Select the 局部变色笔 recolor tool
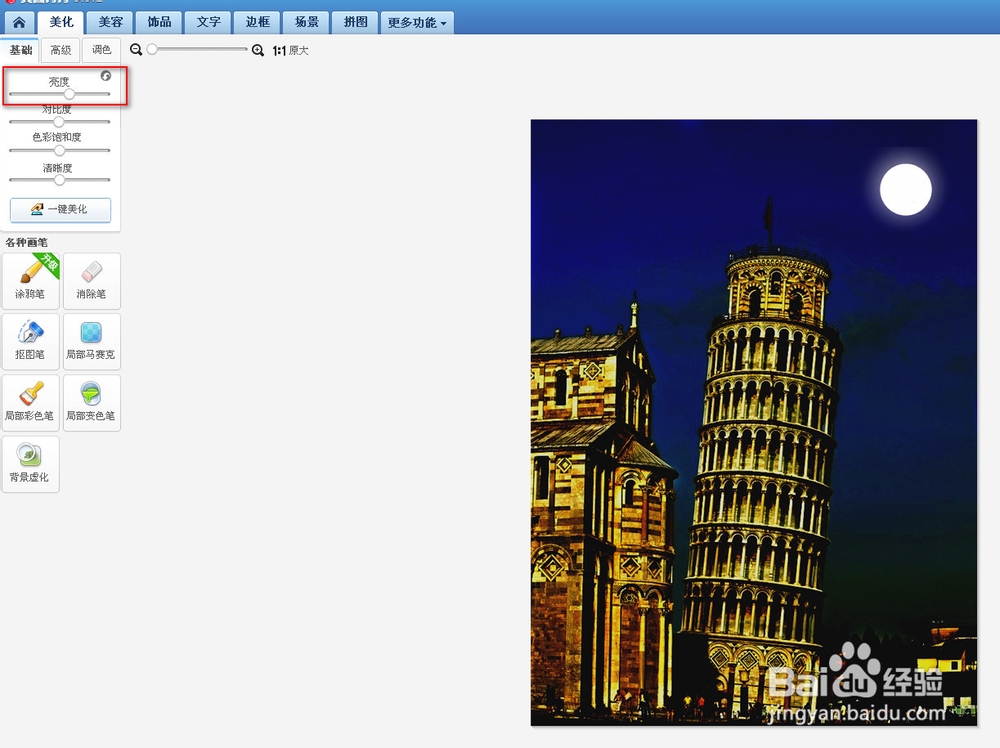The height and width of the screenshot is (748, 1000). [x=92, y=402]
